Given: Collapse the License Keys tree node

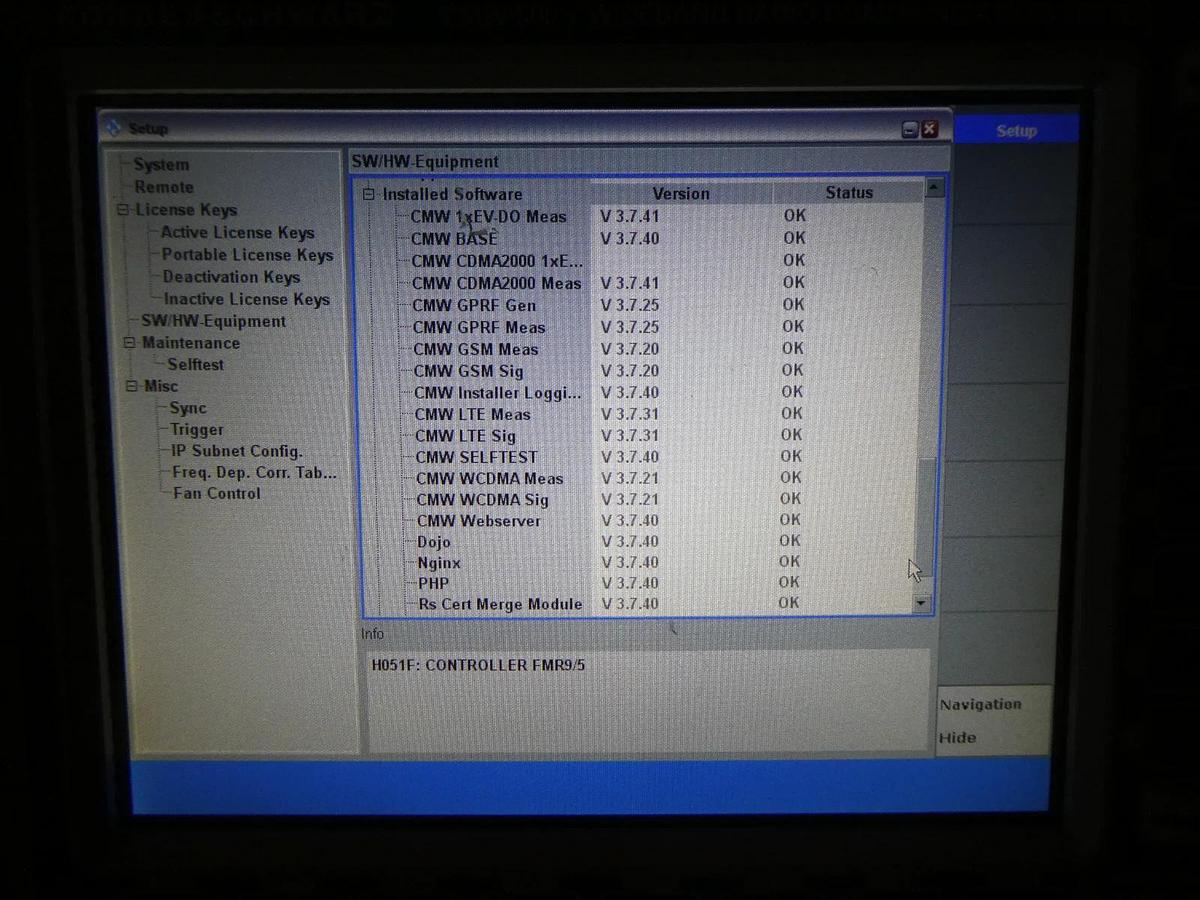Looking at the screenshot, I should tap(124, 210).
